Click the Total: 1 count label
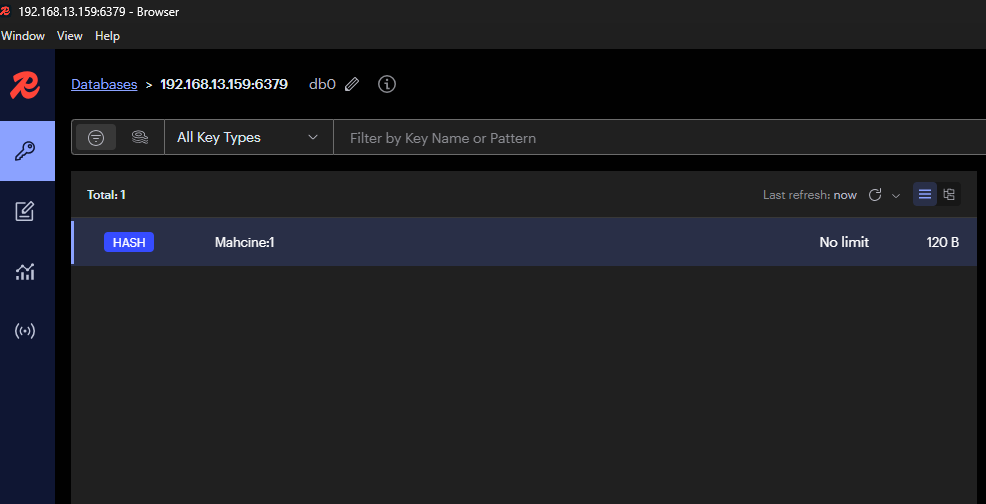Viewport: 986px width, 504px height. click(106, 195)
